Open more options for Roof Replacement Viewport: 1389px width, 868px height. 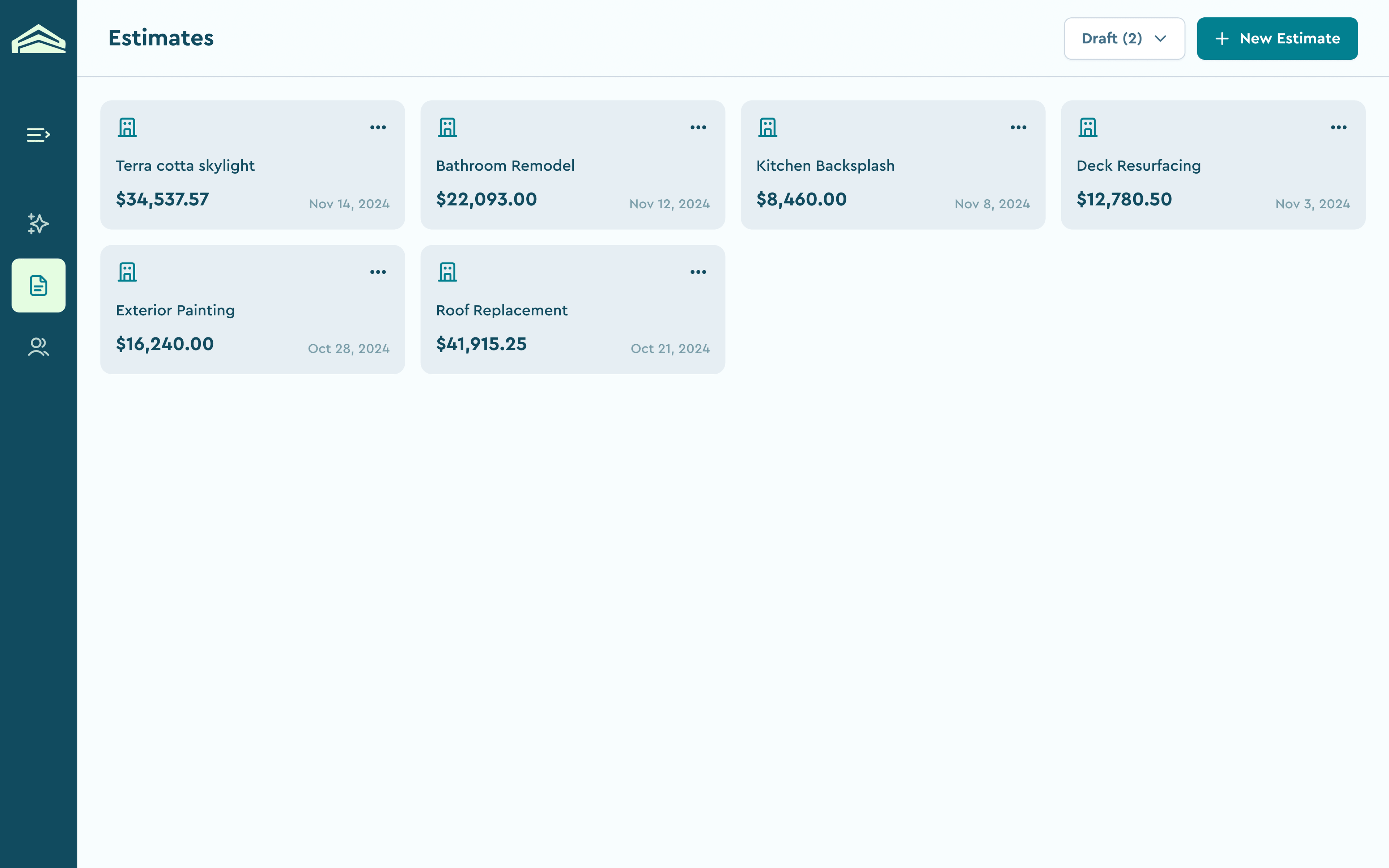698,272
